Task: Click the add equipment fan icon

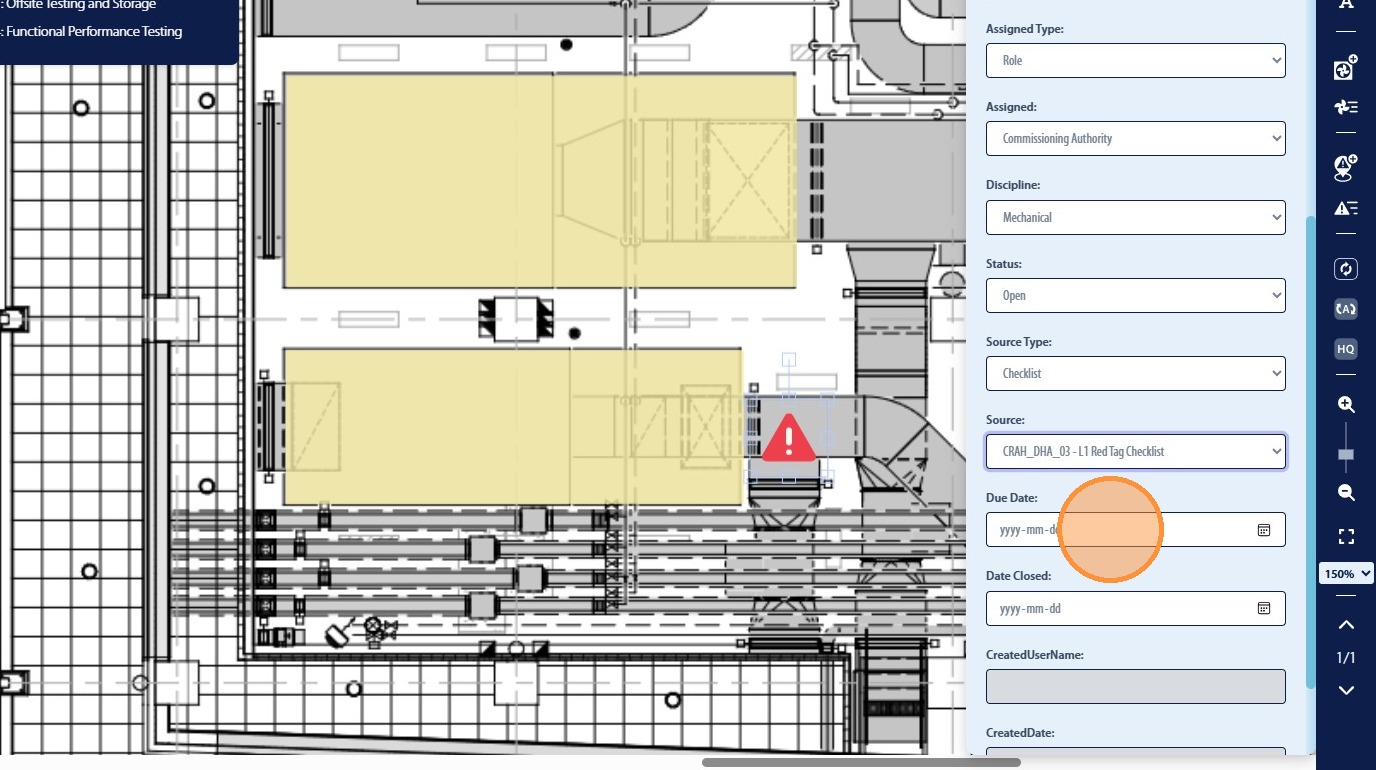Action: coord(1346,68)
